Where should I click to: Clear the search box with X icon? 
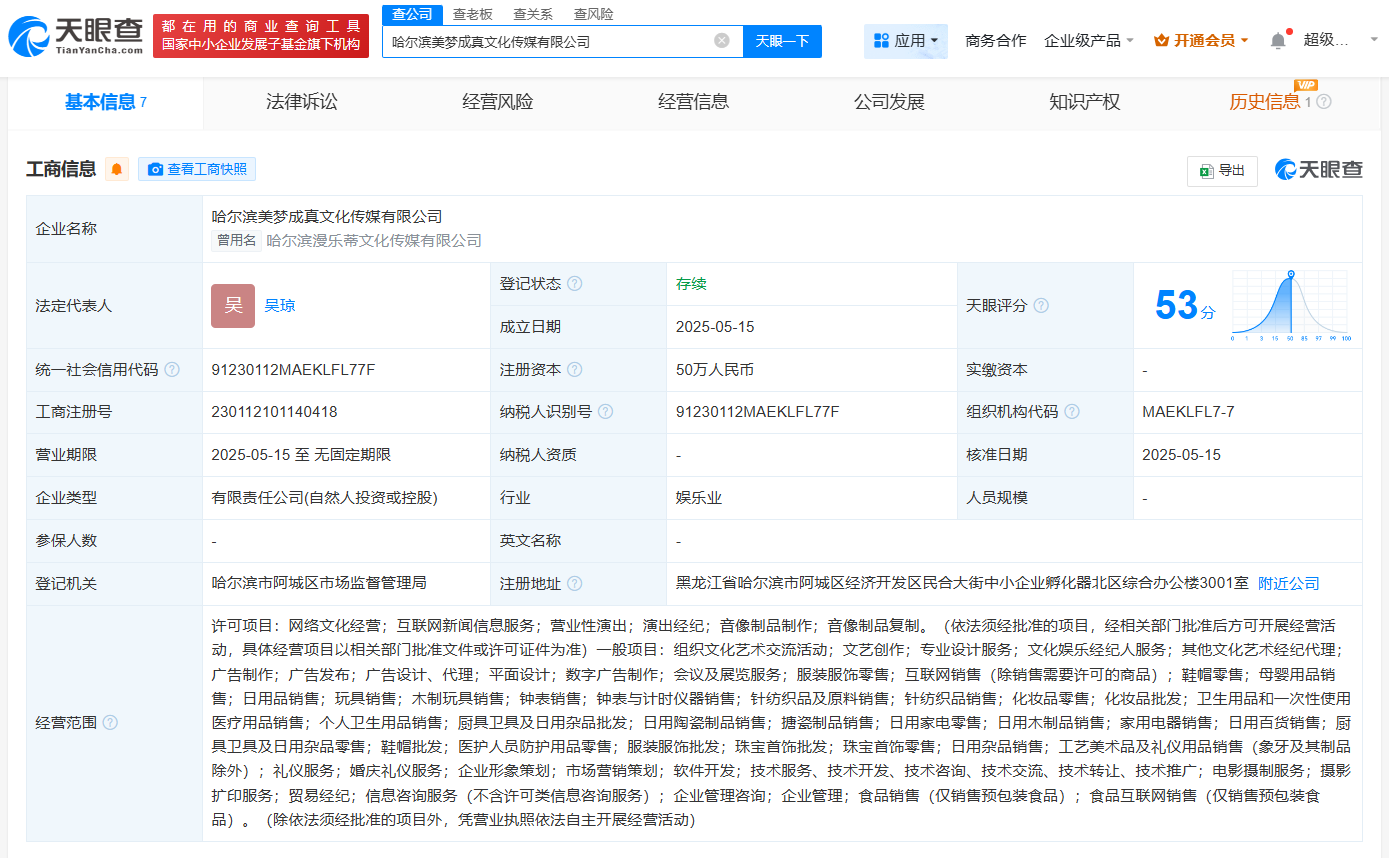coord(721,41)
